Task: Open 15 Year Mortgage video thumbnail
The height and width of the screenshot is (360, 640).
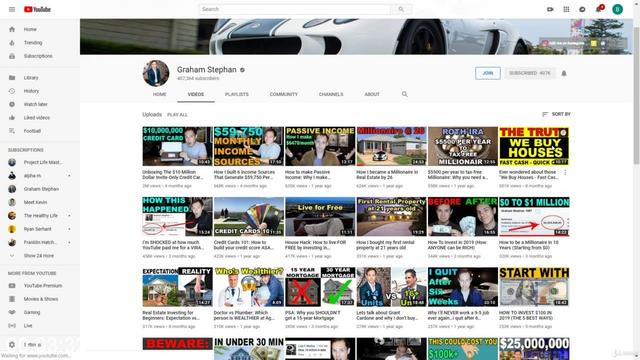Action: coord(320,287)
